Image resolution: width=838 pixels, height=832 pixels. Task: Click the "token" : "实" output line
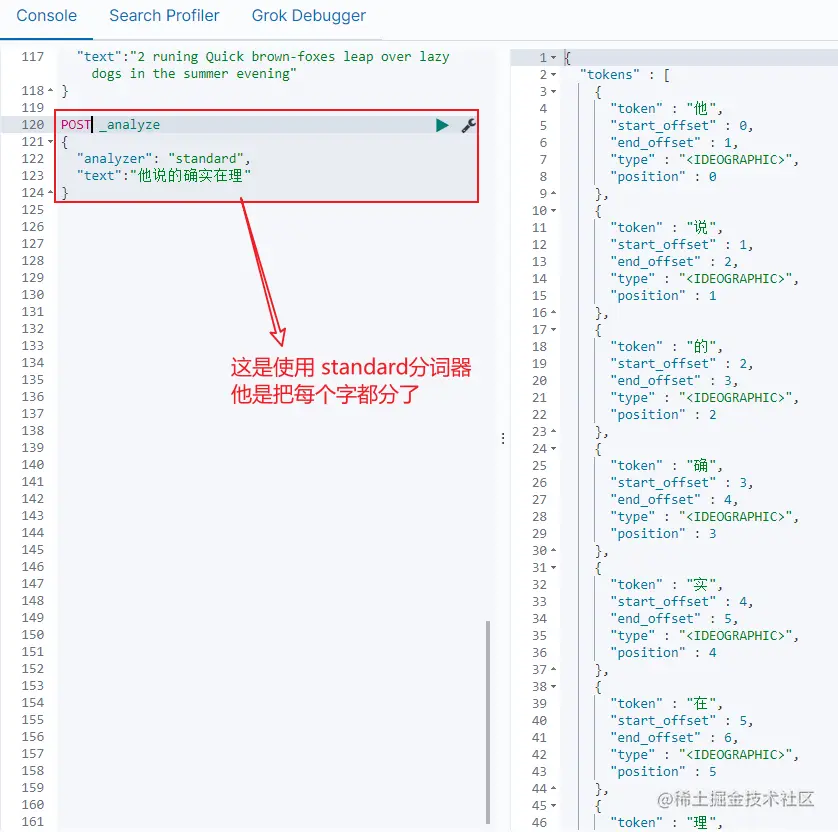coord(666,585)
